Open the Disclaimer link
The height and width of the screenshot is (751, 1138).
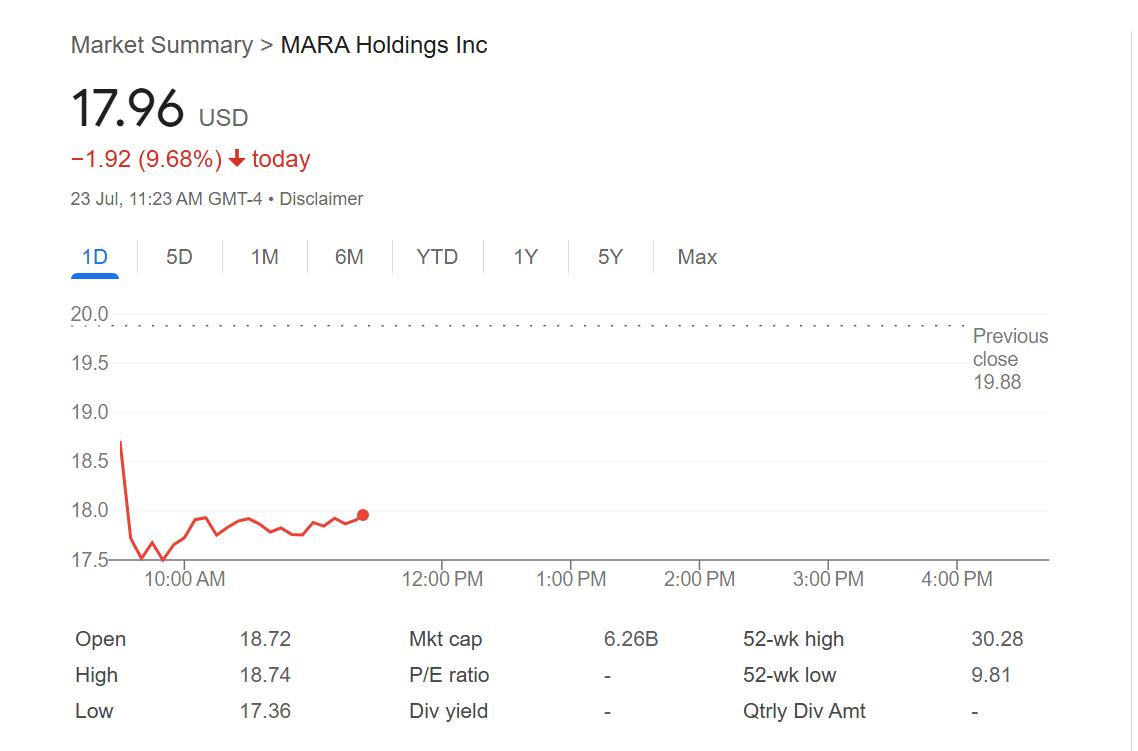(x=321, y=199)
